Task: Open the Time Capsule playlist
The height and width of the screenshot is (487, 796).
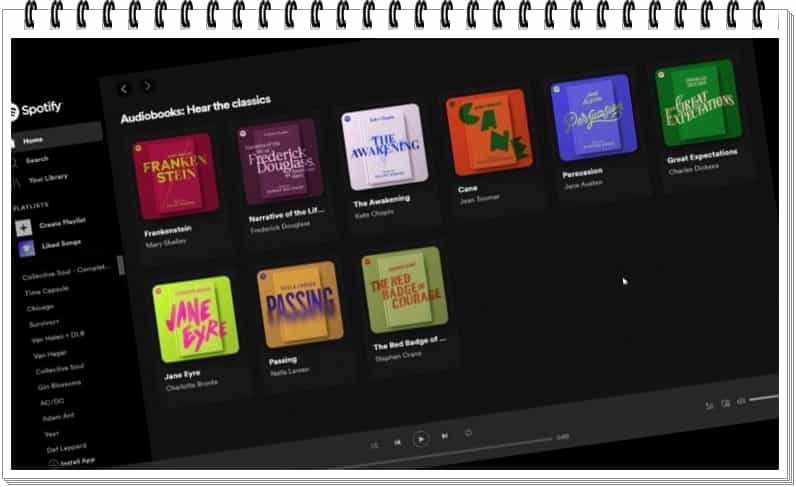Action: (47, 291)
